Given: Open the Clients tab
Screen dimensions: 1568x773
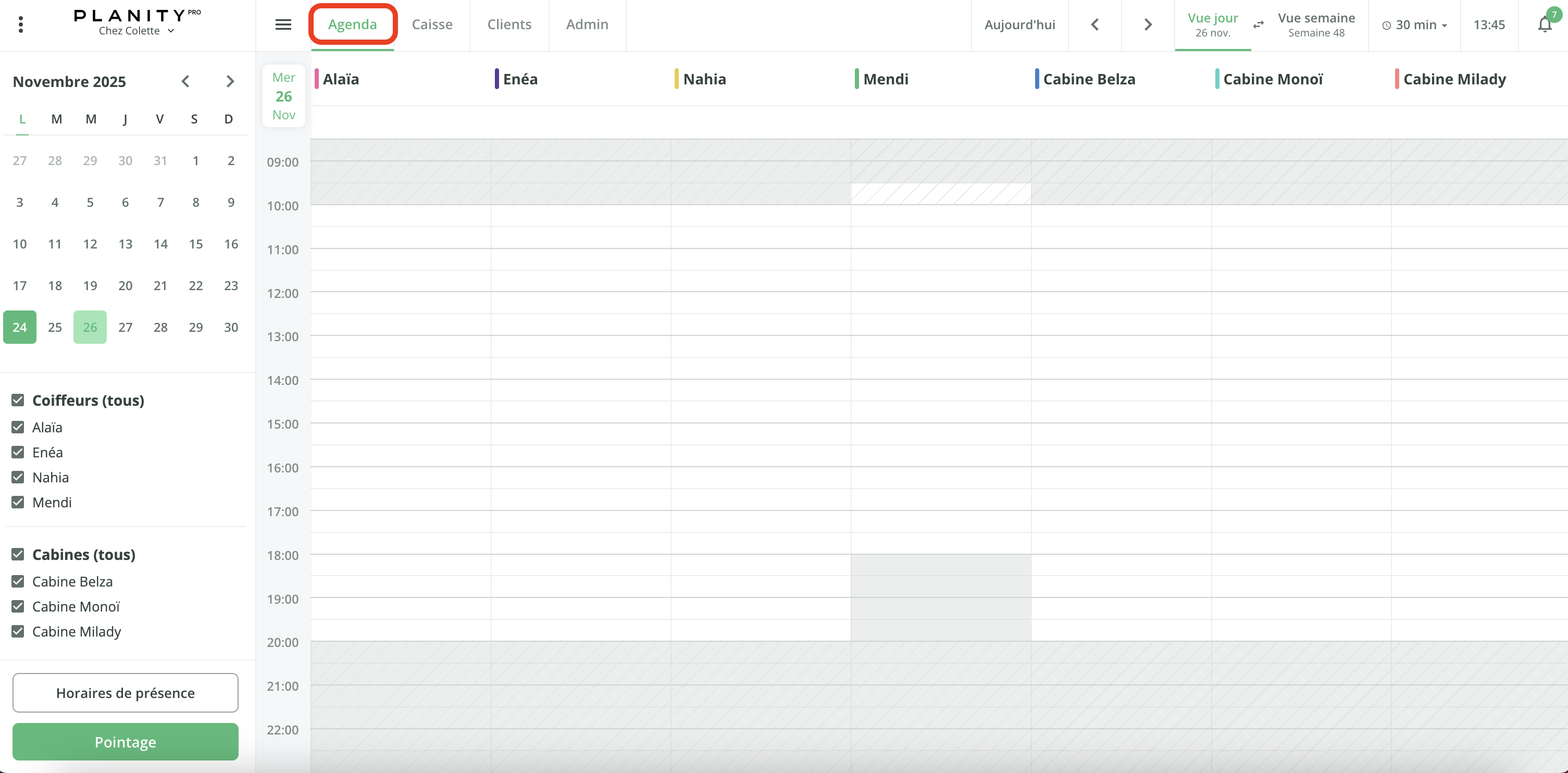Looking at the screenshot, I should click(509, 24).
